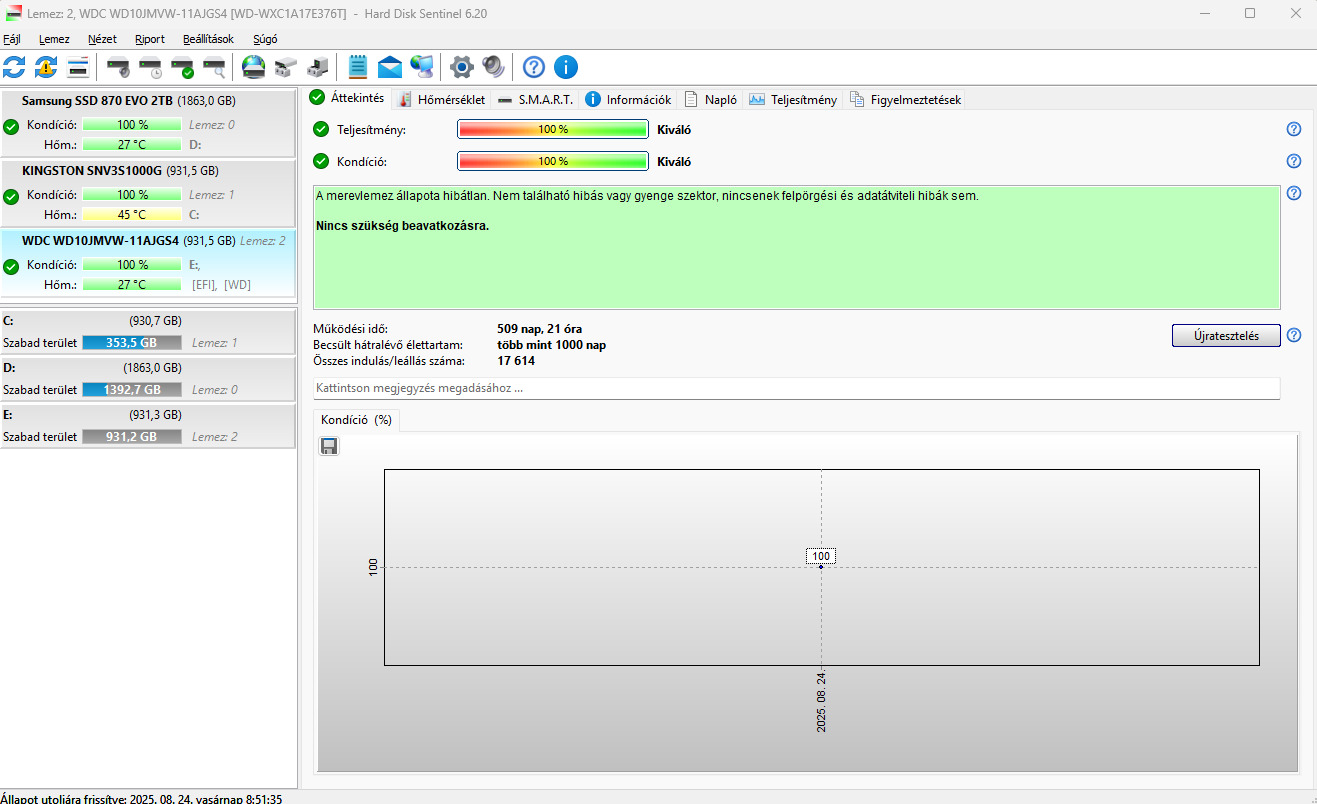Click the speaker sound toolbar icon

[493, 67]
